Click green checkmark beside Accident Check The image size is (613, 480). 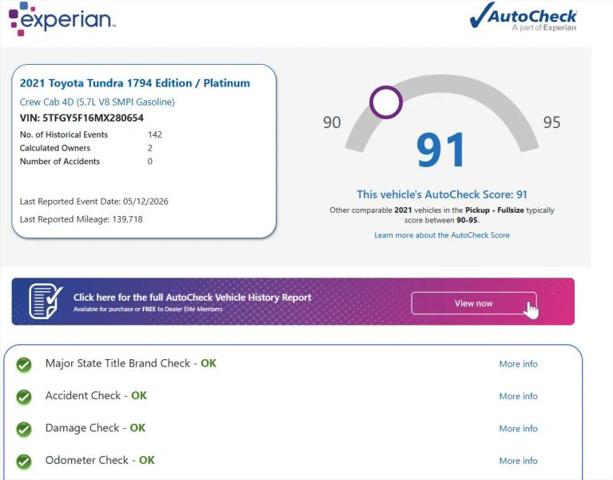pos(24,397)
